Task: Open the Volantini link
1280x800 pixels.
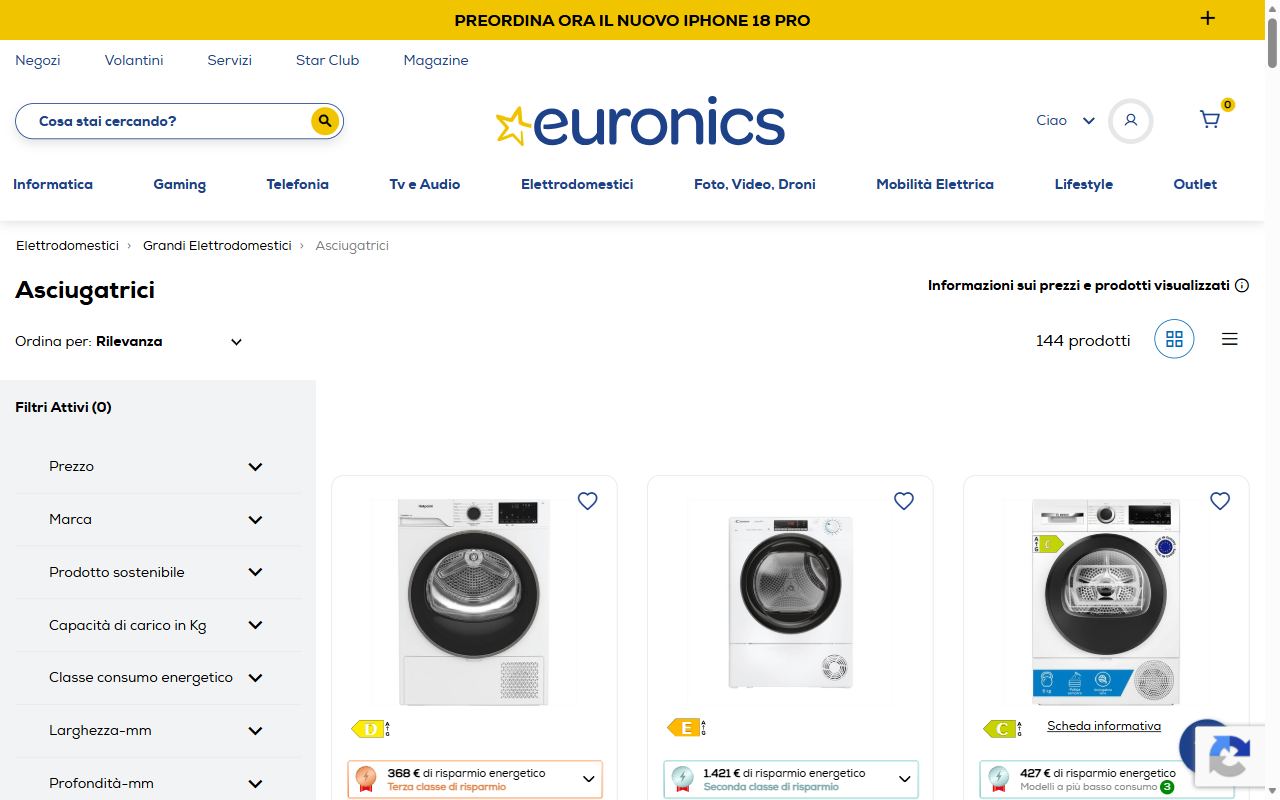Action: click(134, 60)
